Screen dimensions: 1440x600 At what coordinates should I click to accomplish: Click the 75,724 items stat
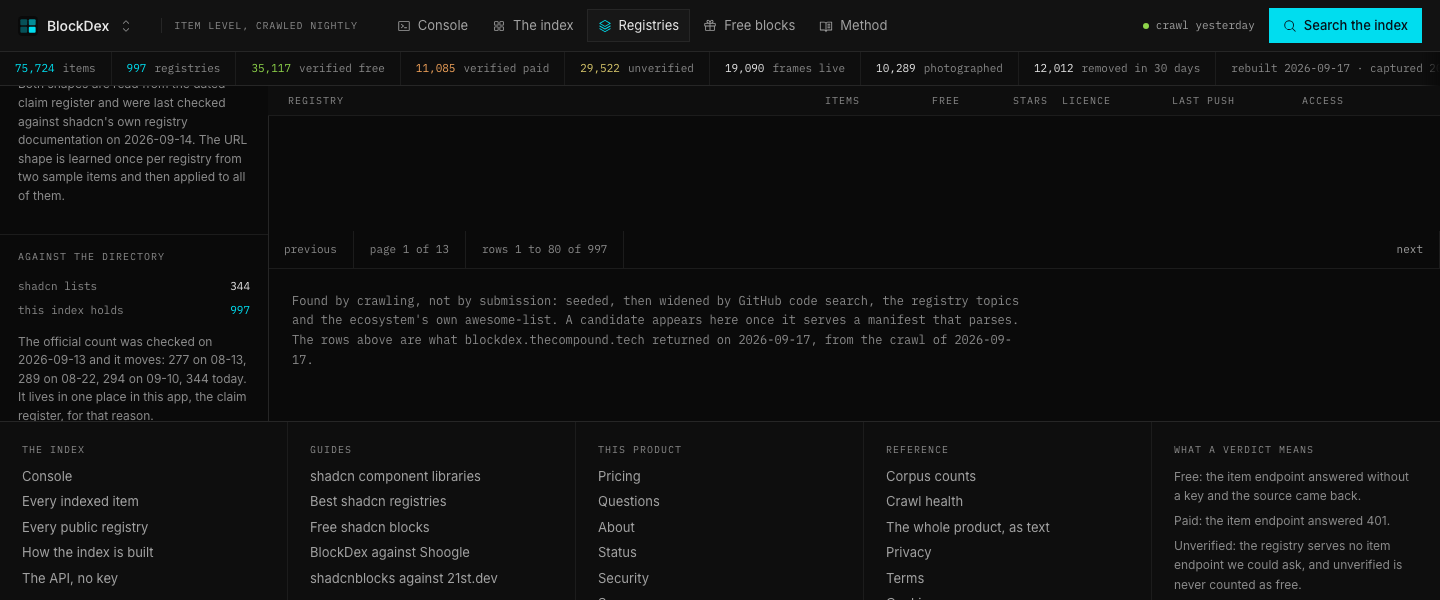[x=55, y=68]
